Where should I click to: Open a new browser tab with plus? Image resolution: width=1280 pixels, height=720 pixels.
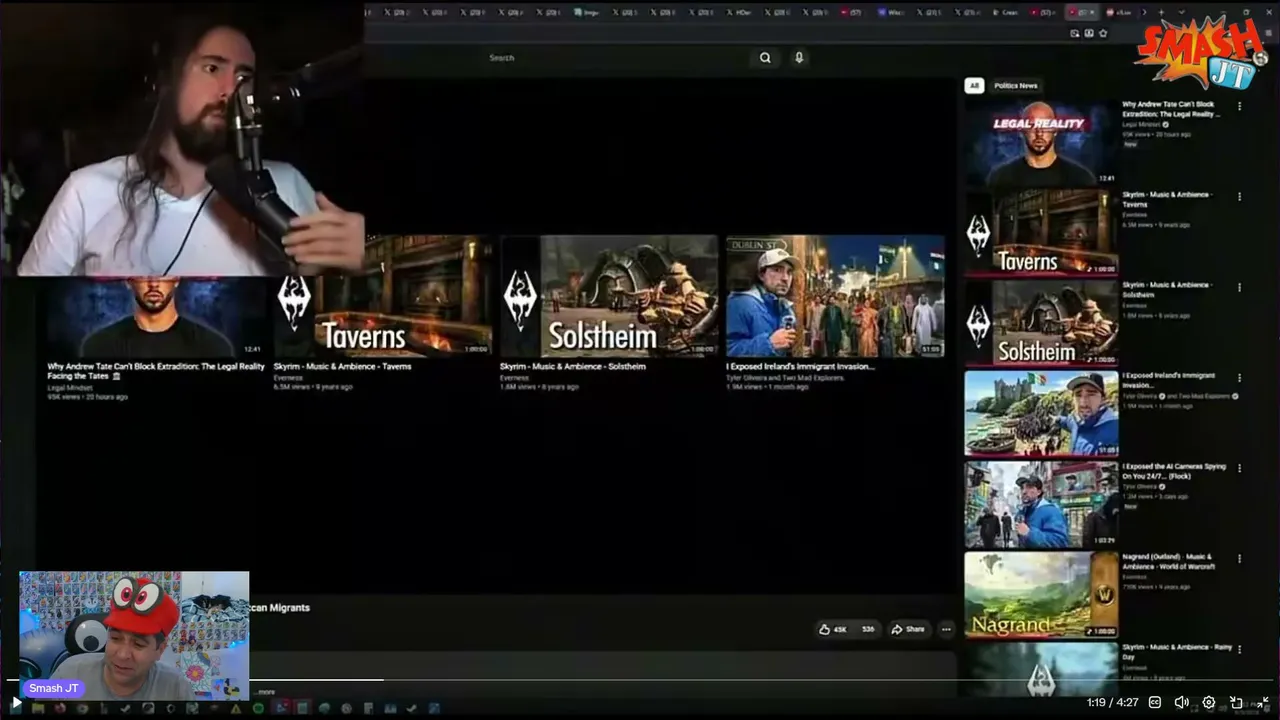point(1160,12)
